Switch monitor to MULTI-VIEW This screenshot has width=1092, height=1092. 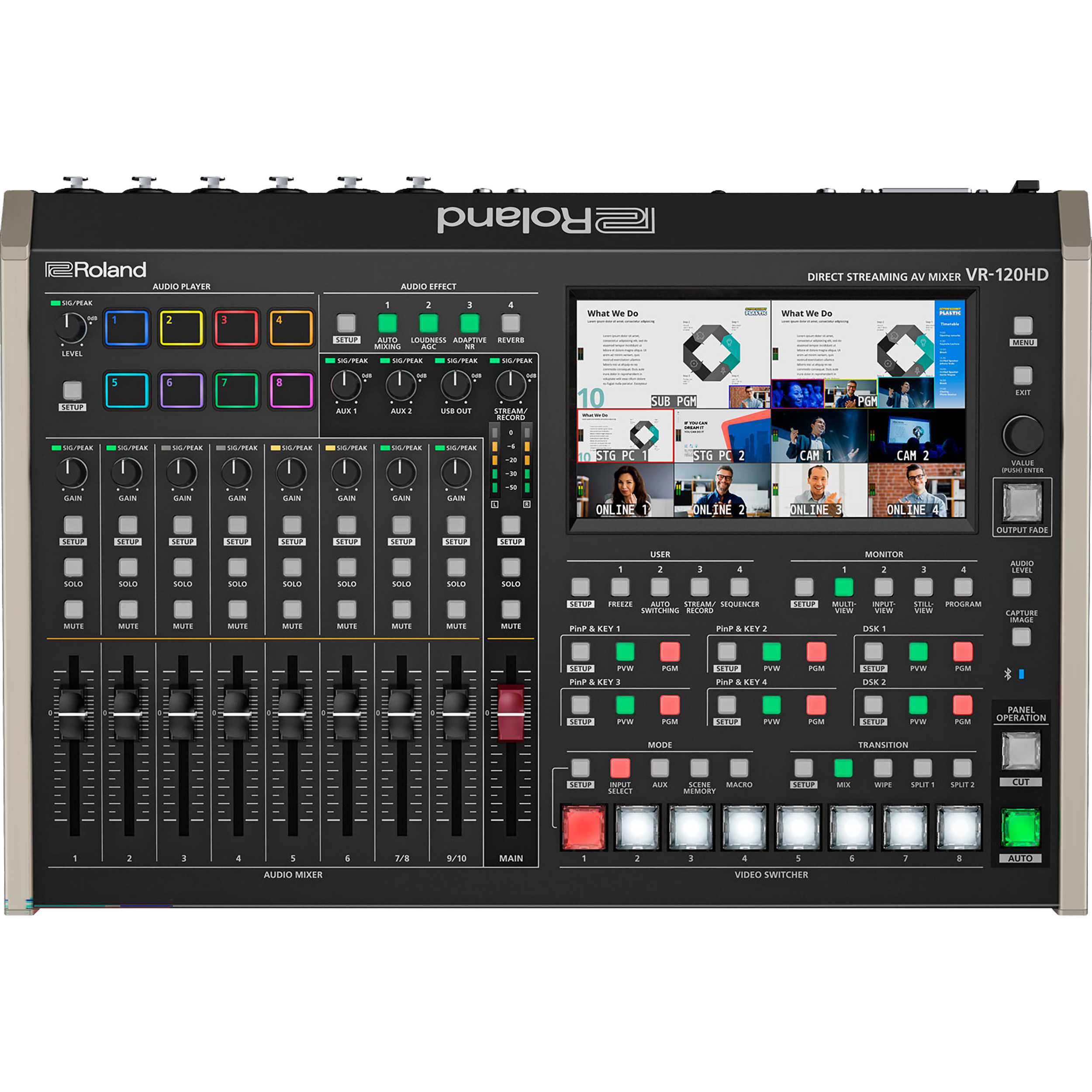(844, 587)
